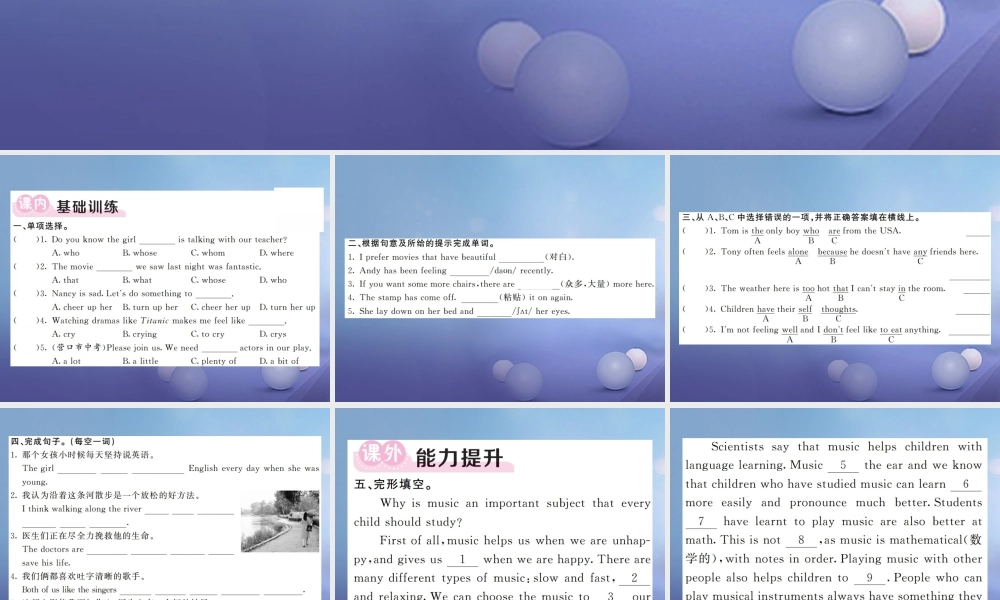Click sentence 'The stamp has come off'

click(x=460, y=297)
